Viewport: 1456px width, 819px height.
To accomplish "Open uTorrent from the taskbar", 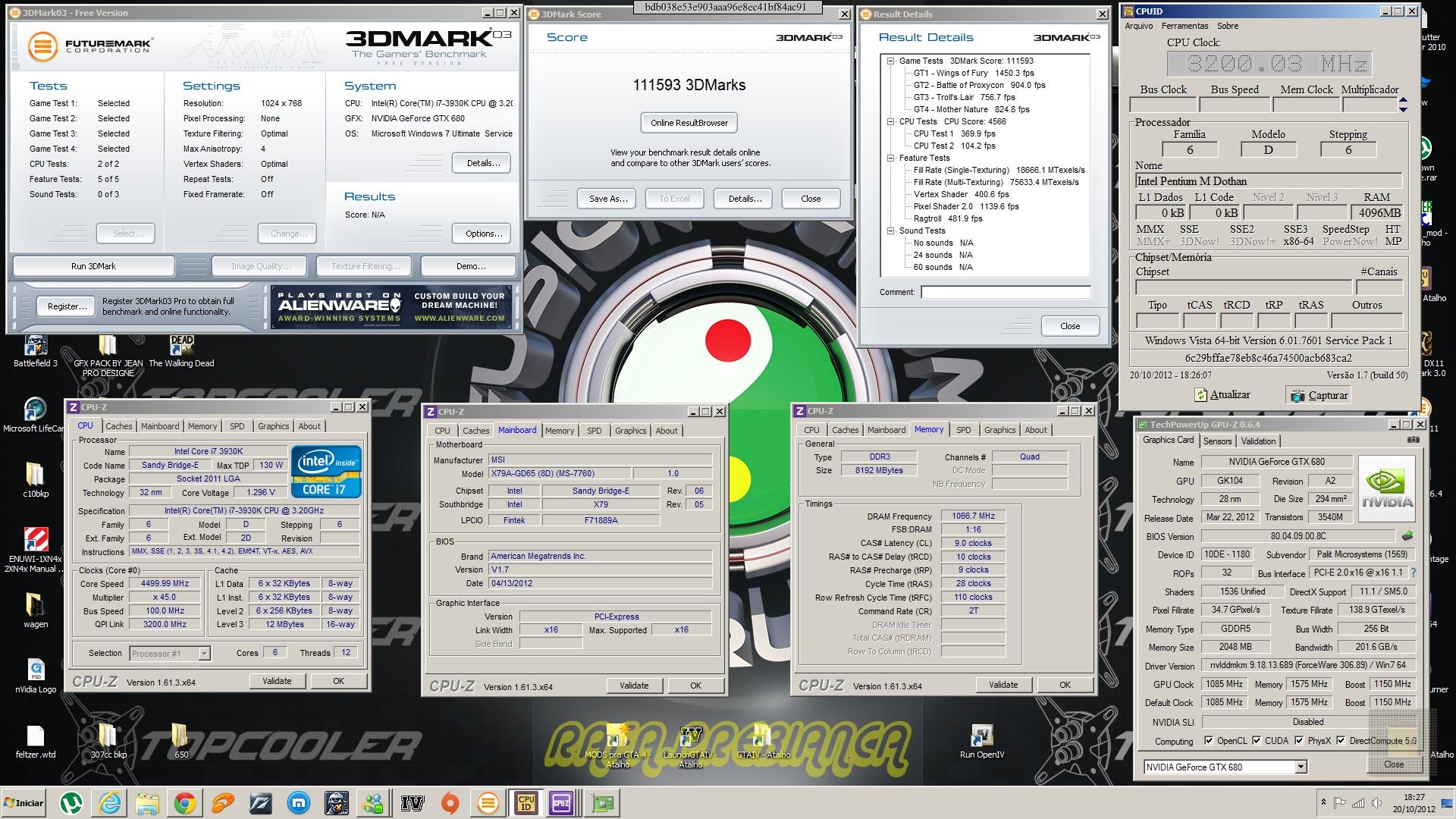I will click(x=71, y=803).
